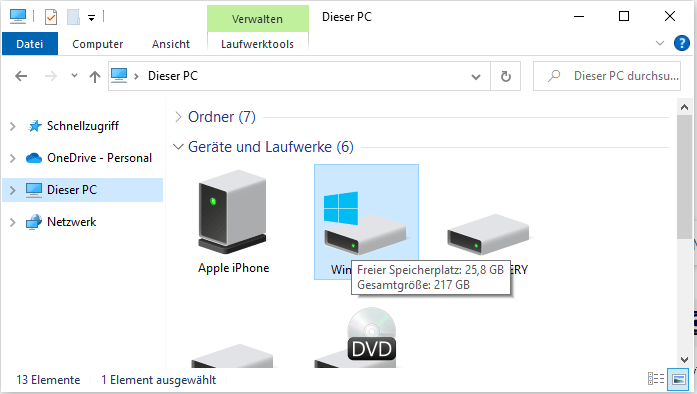Maximize the Dieser PC window

click(624, 17)
